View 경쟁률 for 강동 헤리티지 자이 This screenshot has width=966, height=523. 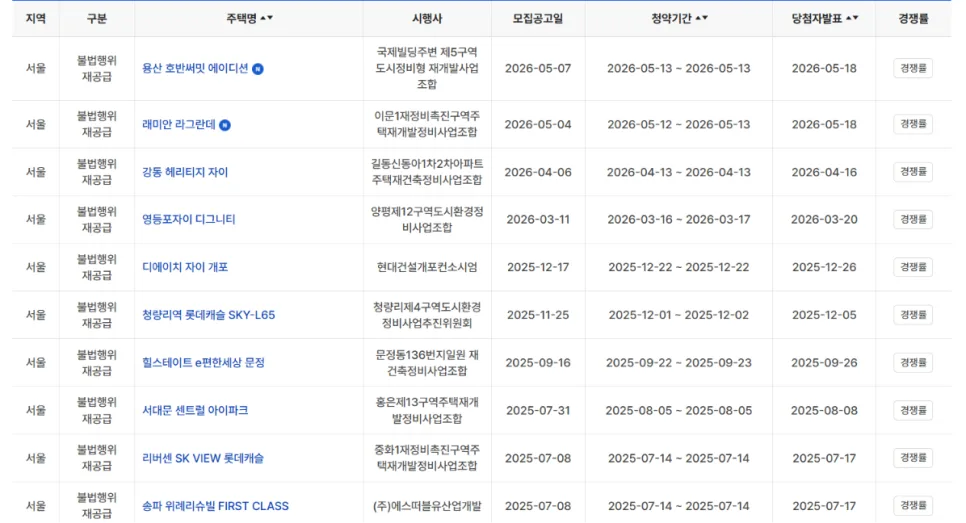tap(913, 172)
